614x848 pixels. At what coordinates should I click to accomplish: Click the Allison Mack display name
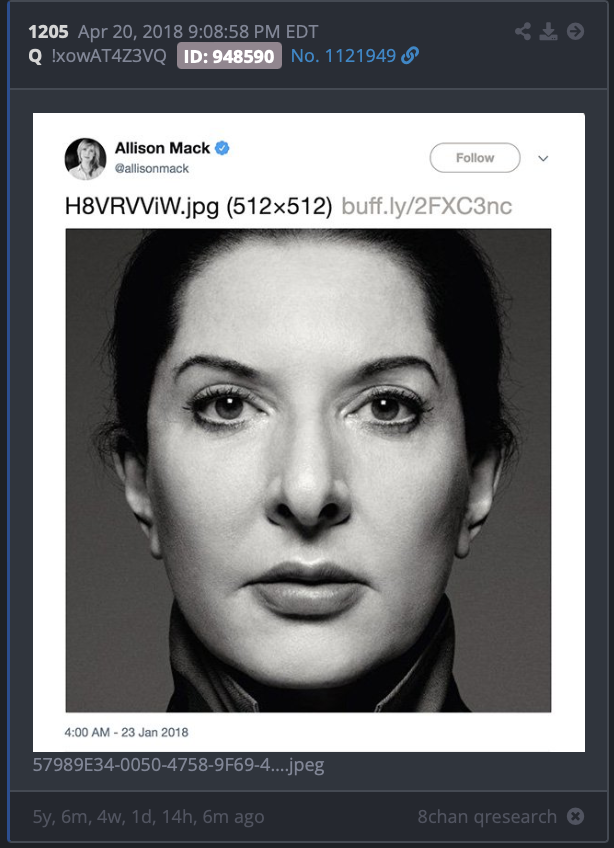point(162,148)
